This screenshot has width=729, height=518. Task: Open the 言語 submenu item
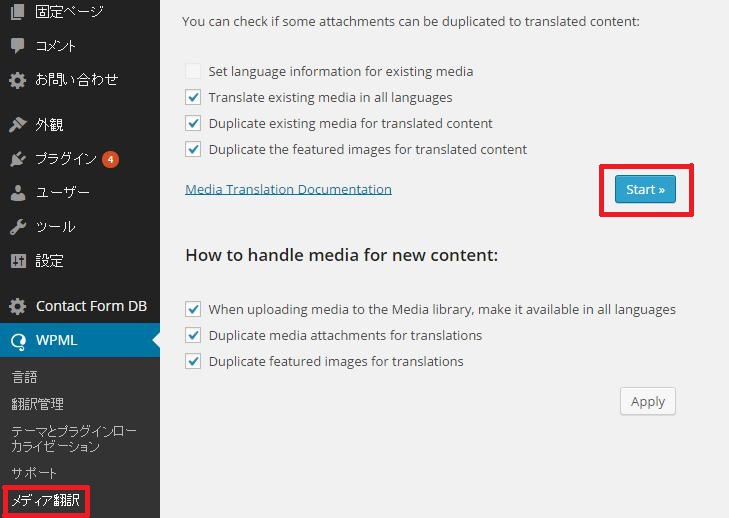click(25, 377)
